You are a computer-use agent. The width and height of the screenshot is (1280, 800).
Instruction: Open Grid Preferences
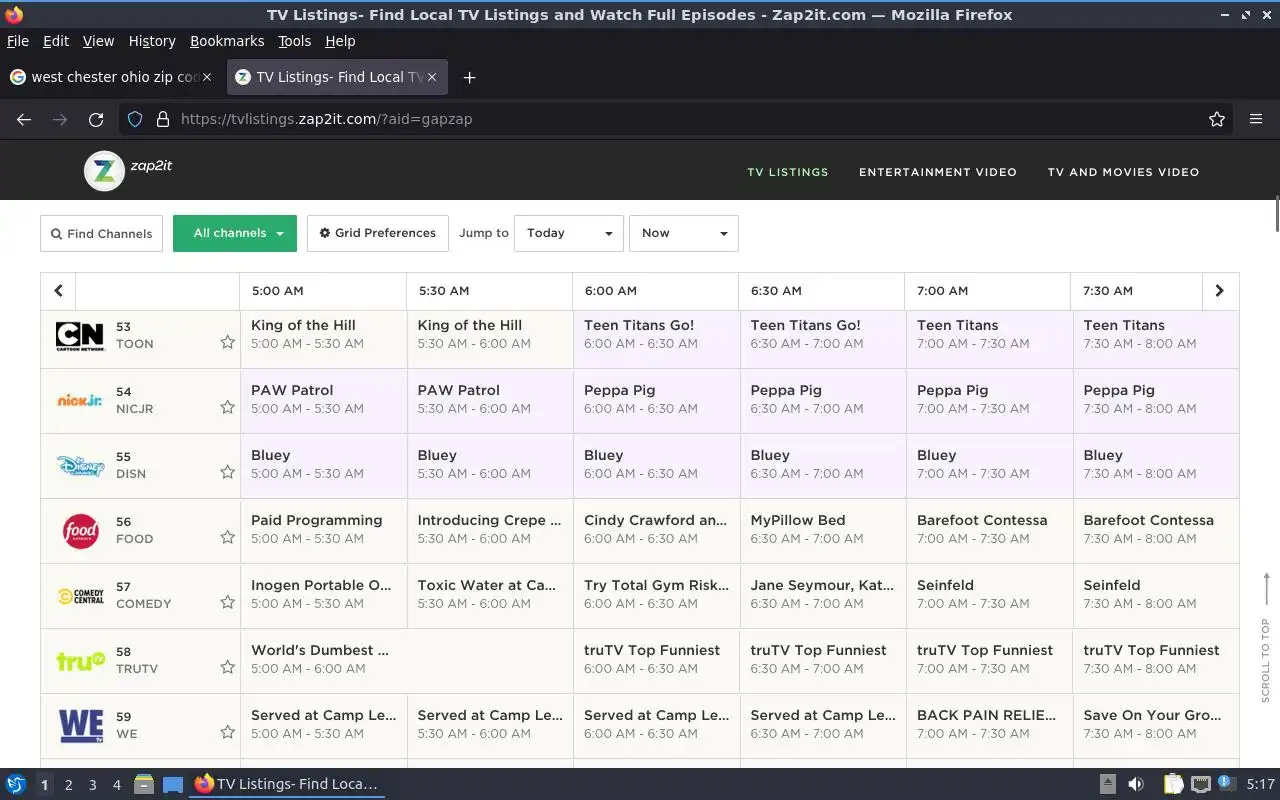point(378,233)
